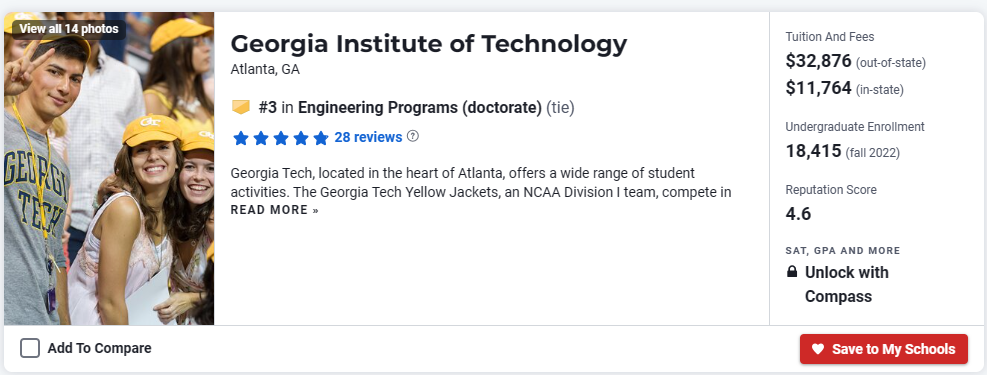Open the 28 reviews link
Screen dimensions: 987x375
point(368,137)
